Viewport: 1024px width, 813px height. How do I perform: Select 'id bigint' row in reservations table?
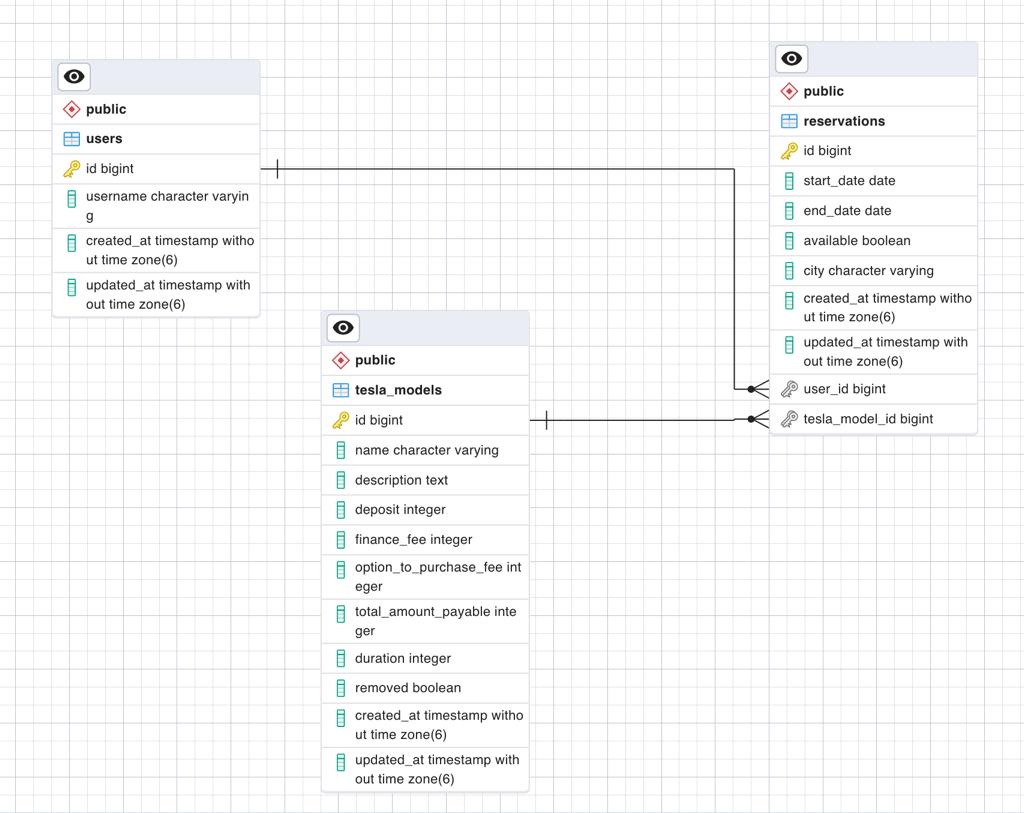click(874, 151)
